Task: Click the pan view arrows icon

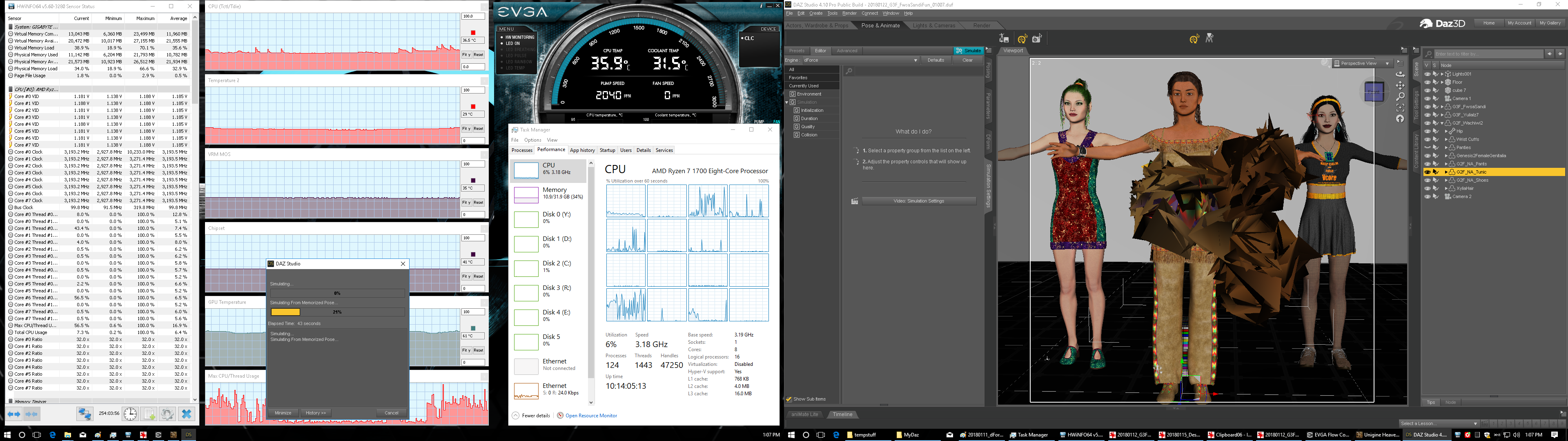Action: 1400,85
